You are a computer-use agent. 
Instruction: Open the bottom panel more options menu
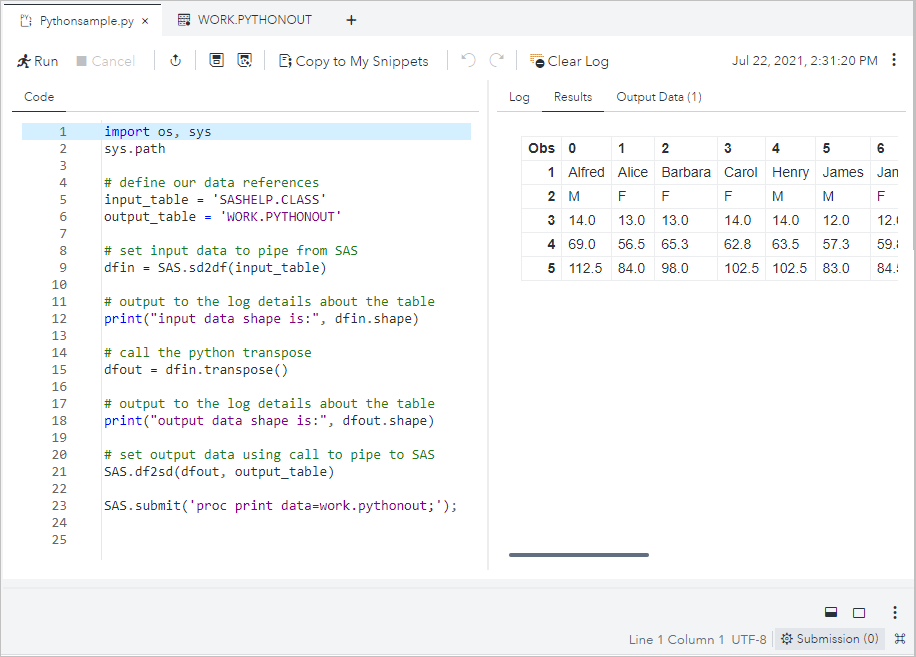pos(894,612)
